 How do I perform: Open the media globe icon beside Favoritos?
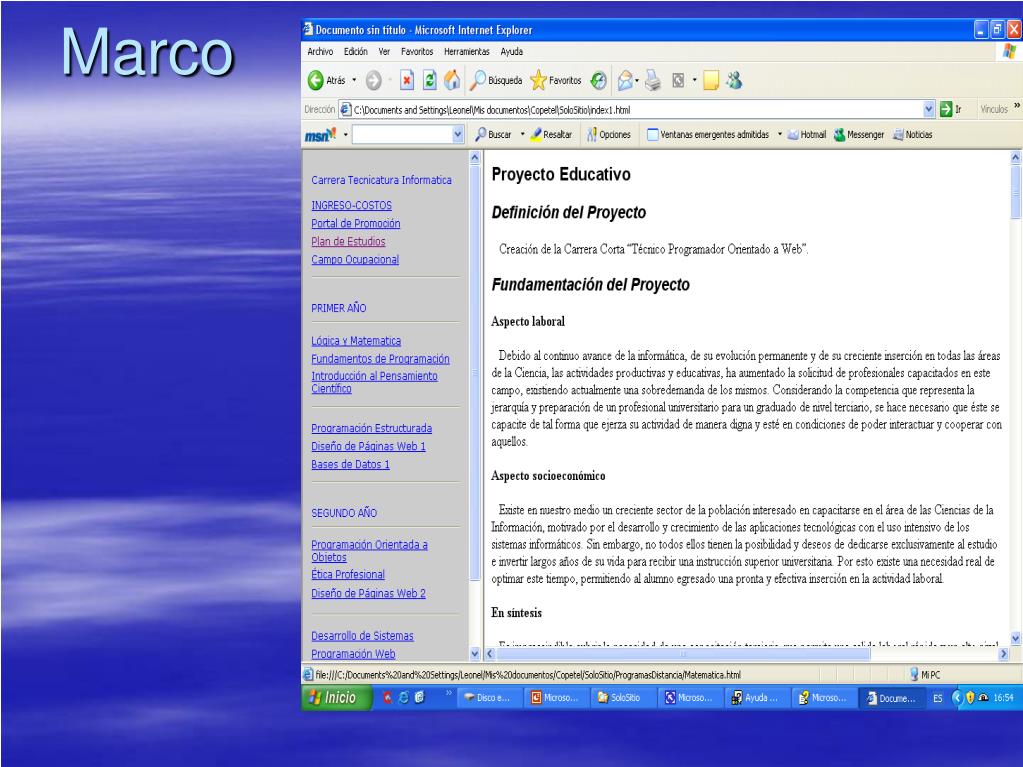598,80
